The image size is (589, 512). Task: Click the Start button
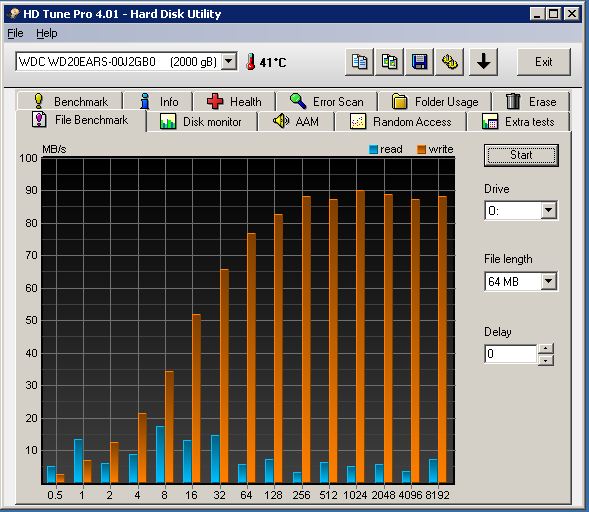pos(521,155)
